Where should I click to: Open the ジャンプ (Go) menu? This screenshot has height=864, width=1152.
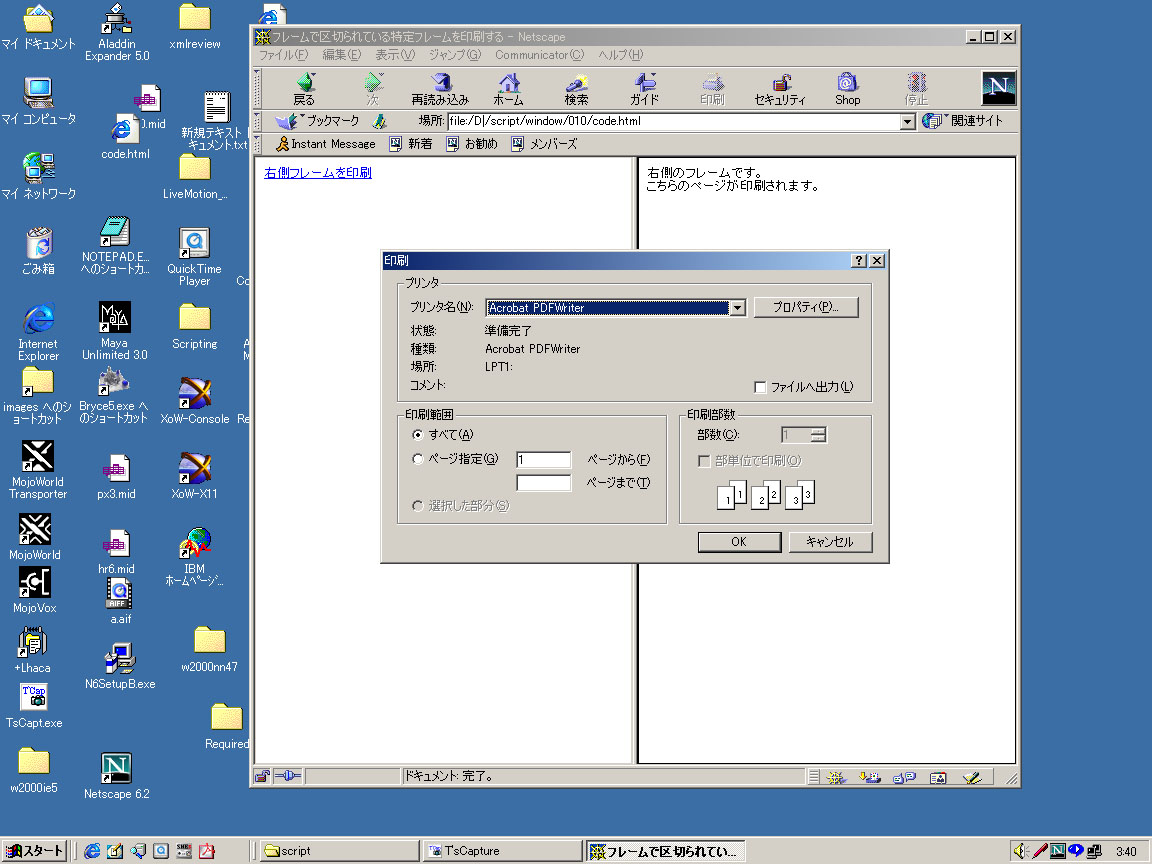[x=455, y=55]
